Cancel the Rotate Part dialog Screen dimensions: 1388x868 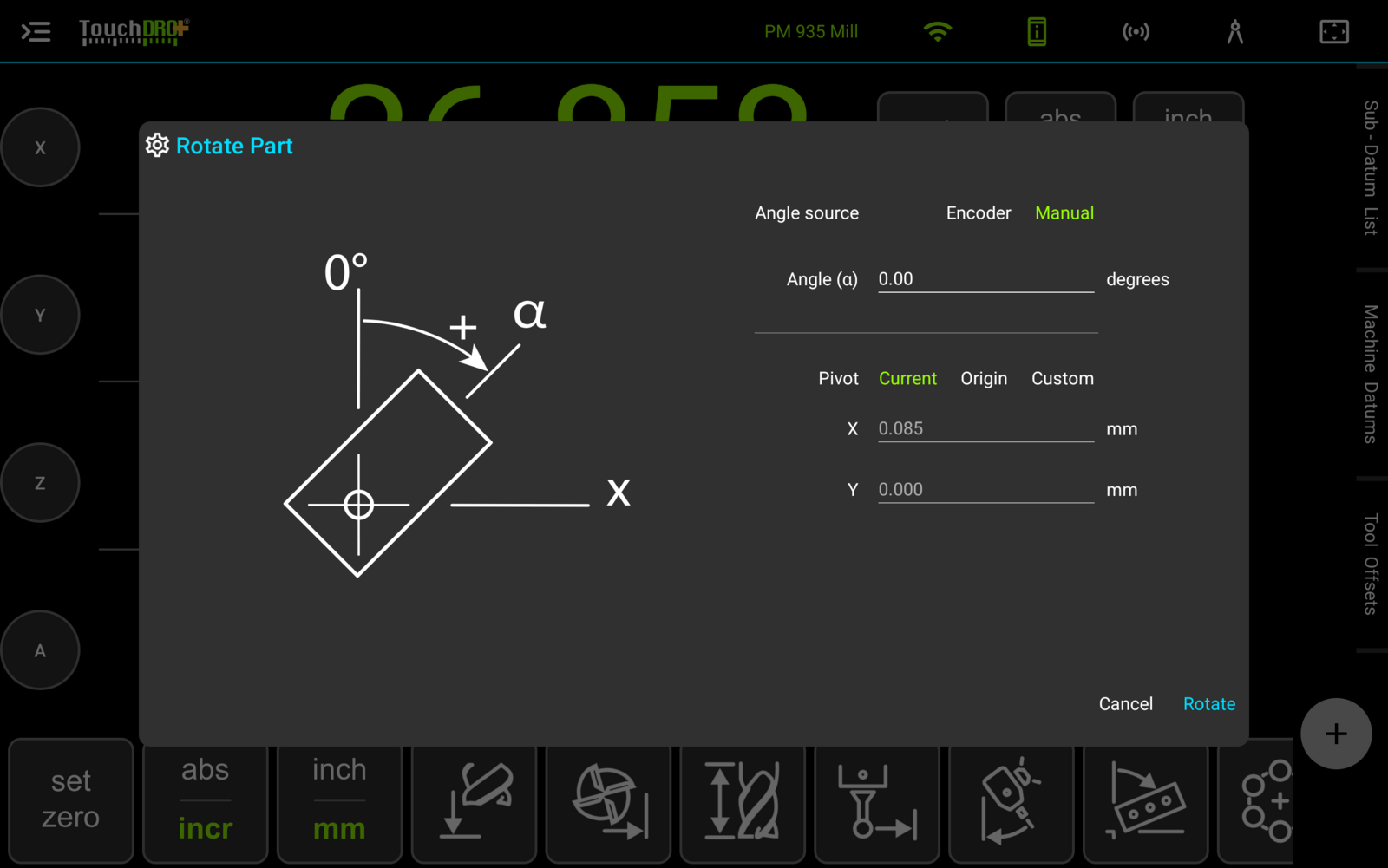[1126, 704]
